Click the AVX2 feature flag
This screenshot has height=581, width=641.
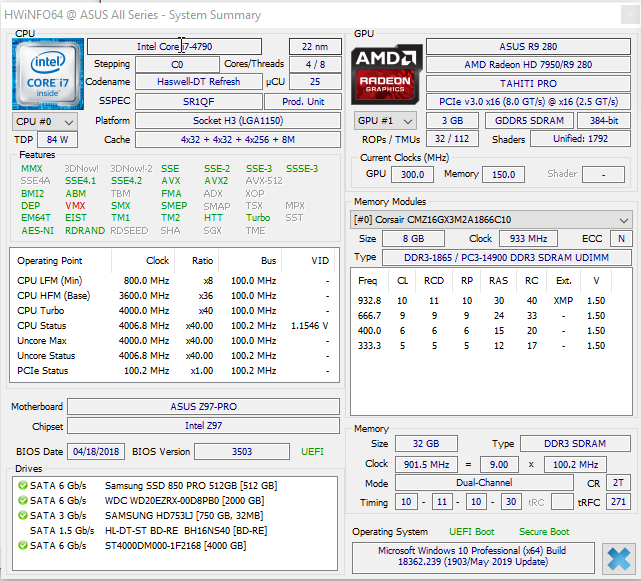[216, 181]
